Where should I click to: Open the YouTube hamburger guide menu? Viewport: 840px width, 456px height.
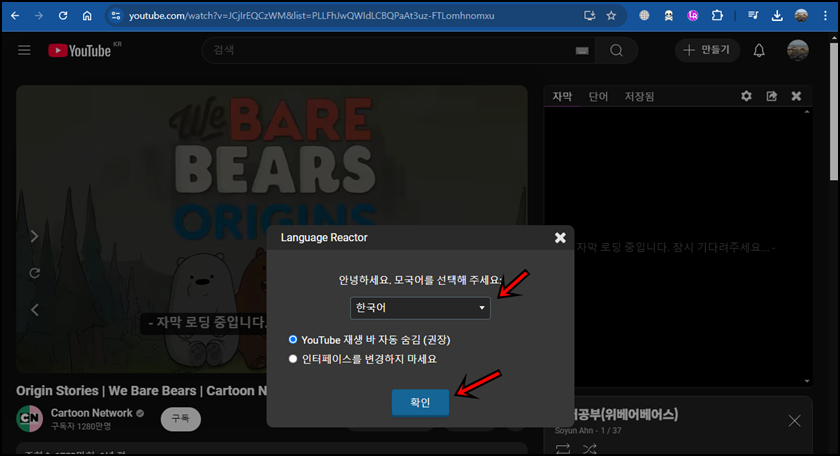coord(24,50)
